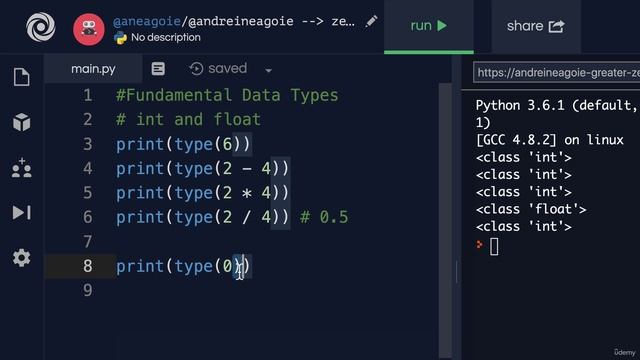Click the console line '[GCC 4.8.2] on linux'
The width and height of the screenshot is (640, 360).
click(549, 140)
